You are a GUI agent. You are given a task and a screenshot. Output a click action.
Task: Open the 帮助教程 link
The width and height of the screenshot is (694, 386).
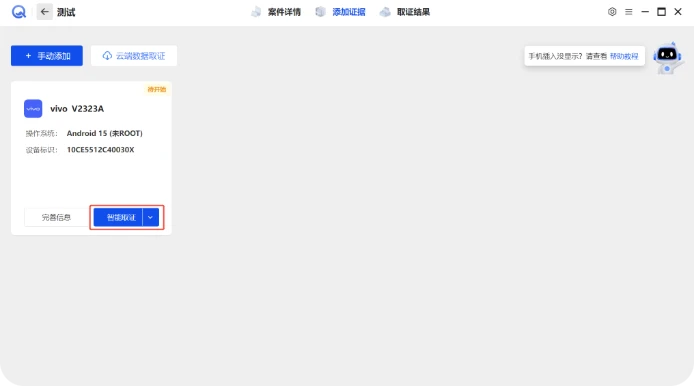[x=624, y=56]
